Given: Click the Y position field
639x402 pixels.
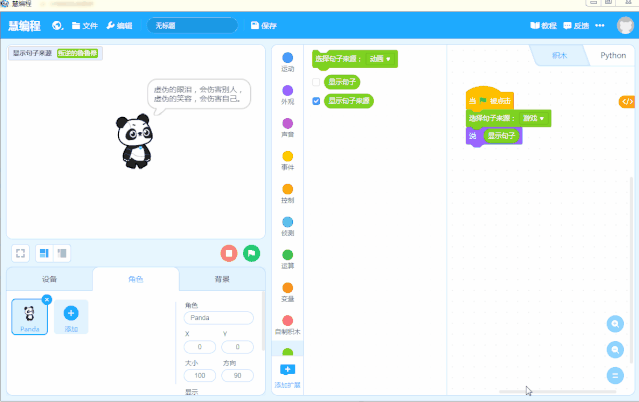Looking at the screenshot, I should pos(237,347).
